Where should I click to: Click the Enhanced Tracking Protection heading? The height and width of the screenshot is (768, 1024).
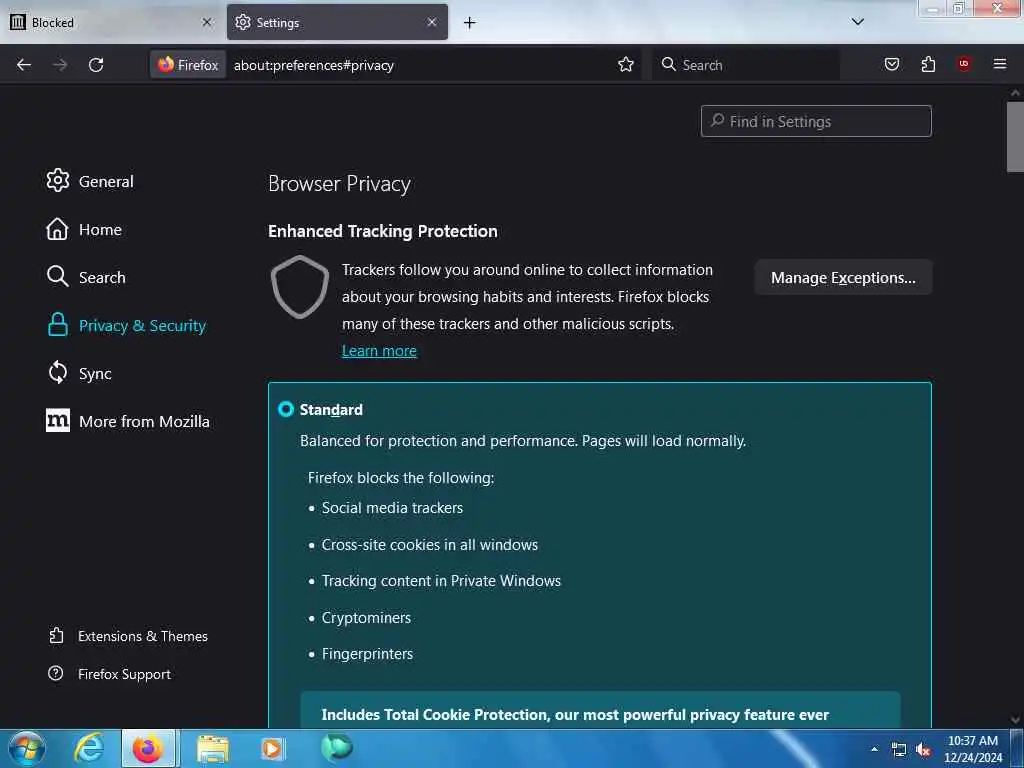pyautogui.click(x=383, y=231)
